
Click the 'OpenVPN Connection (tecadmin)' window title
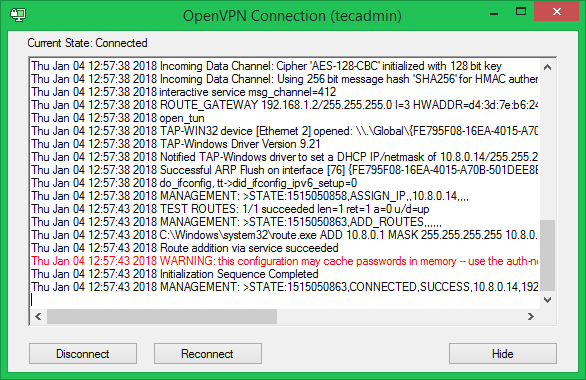(292, 16)
